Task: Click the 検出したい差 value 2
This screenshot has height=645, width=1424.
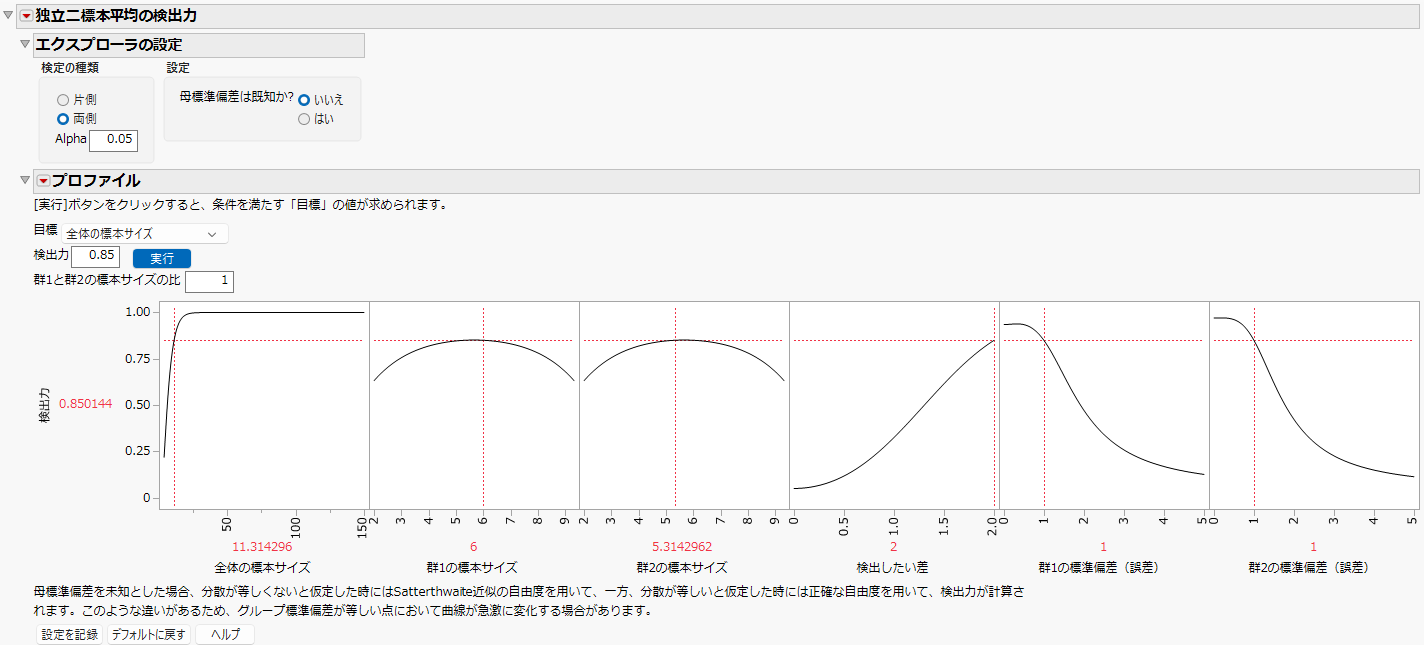Action: click(894, 547)
